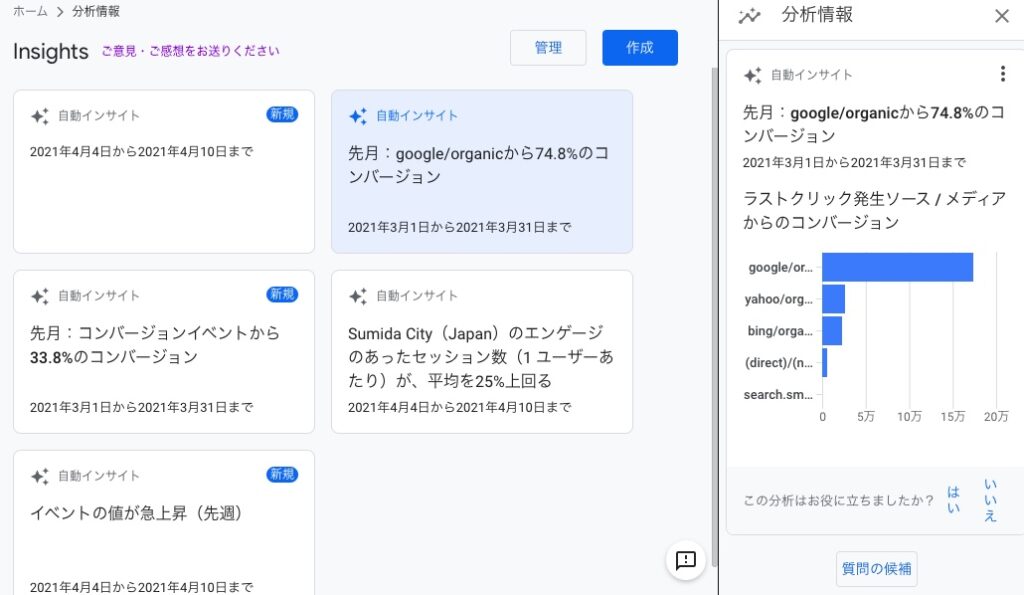Click the yahoo/organic bar in chart

[x=833, y=299]
